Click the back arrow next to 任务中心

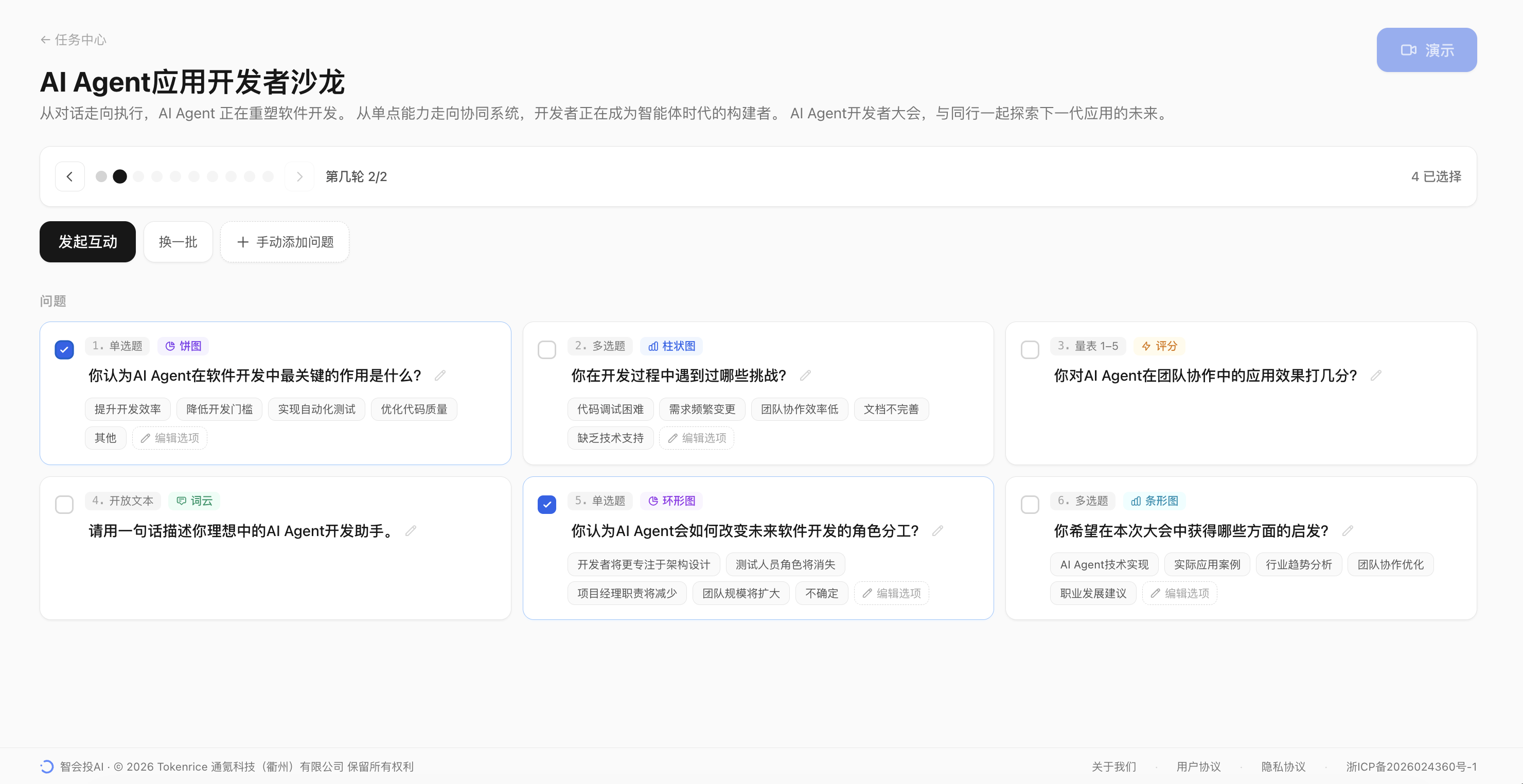45,40
